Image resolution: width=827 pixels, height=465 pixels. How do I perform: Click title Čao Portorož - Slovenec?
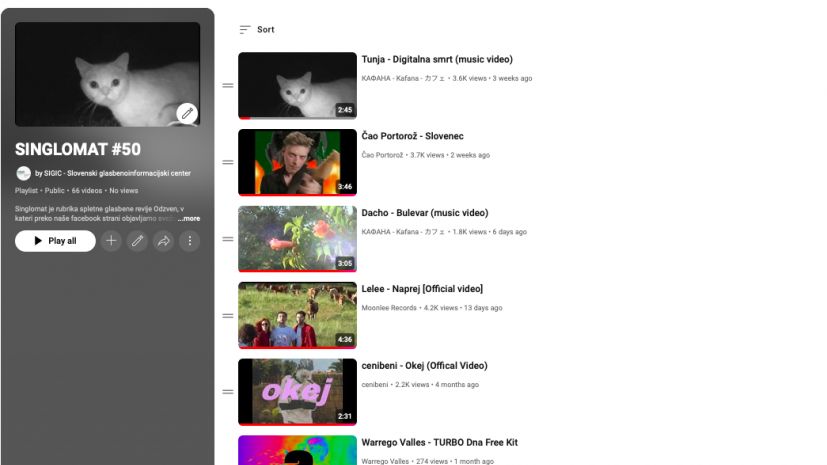coord(412,136)
